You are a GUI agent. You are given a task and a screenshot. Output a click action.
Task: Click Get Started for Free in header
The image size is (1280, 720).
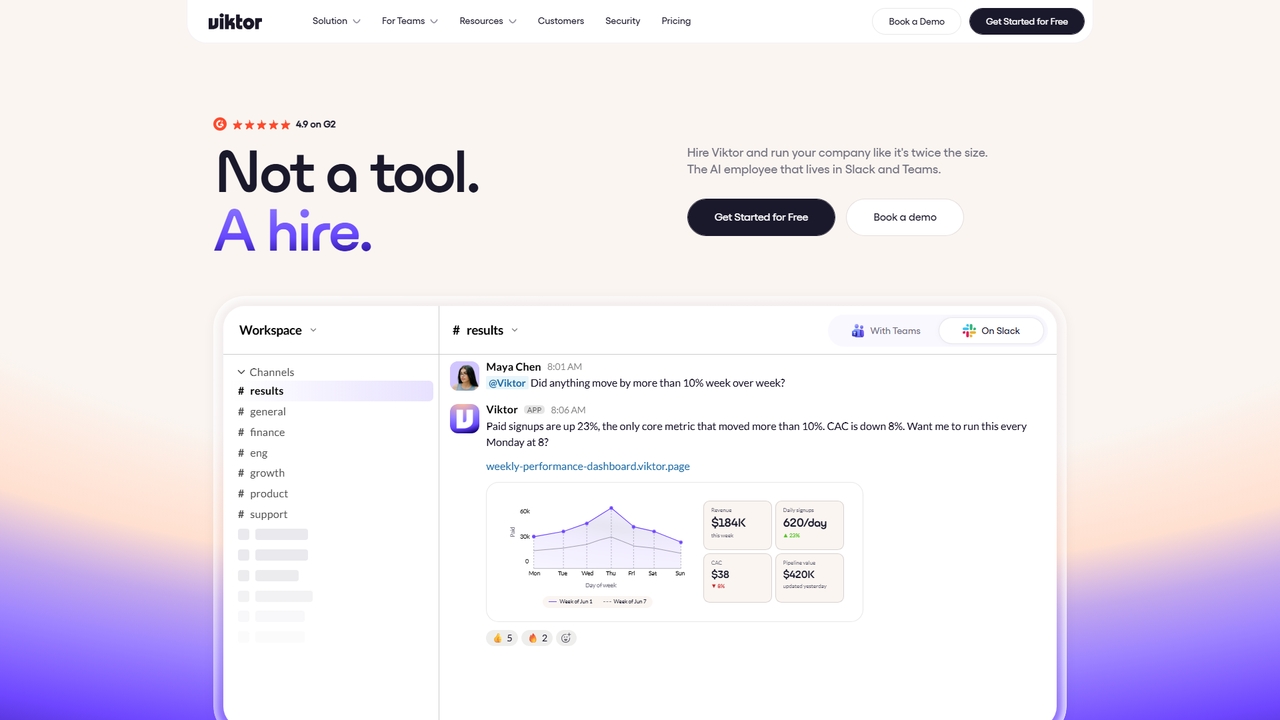tap(1027, 21)
